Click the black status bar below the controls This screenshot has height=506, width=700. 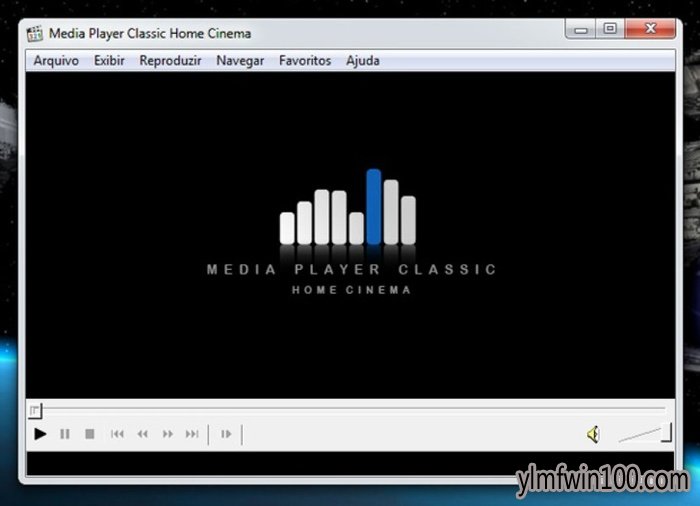(x=350, y=464)
